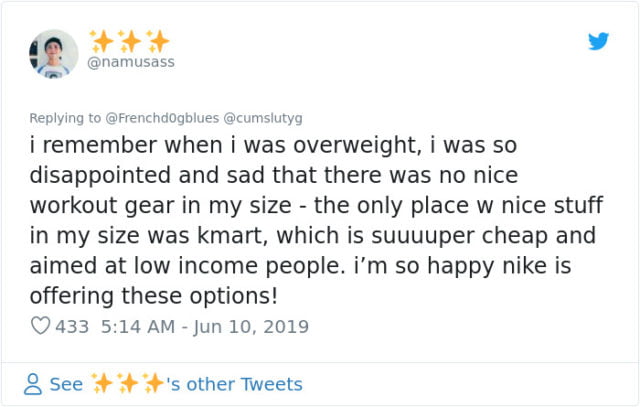Click the "other Tweets" link text
Image resolution: width=640 pixels, height=407 pixels.
click(x=248, y=384)
